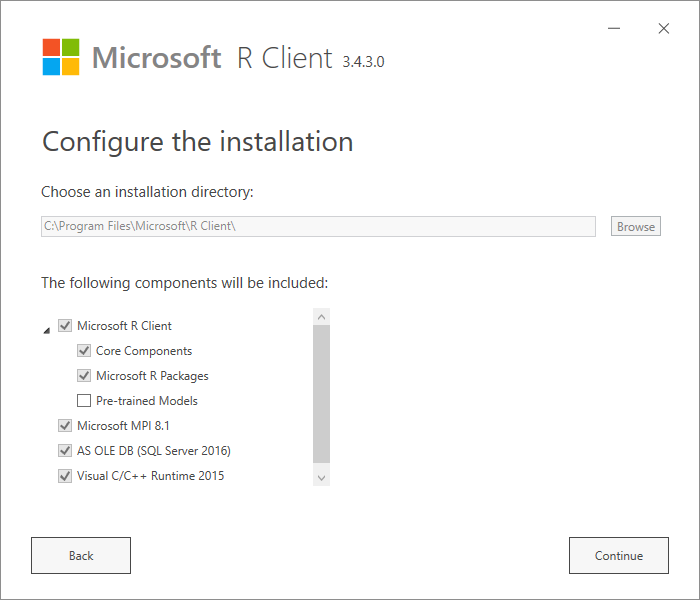
Task: Click the scroll up arrow in components list
Action: (321, 317)
